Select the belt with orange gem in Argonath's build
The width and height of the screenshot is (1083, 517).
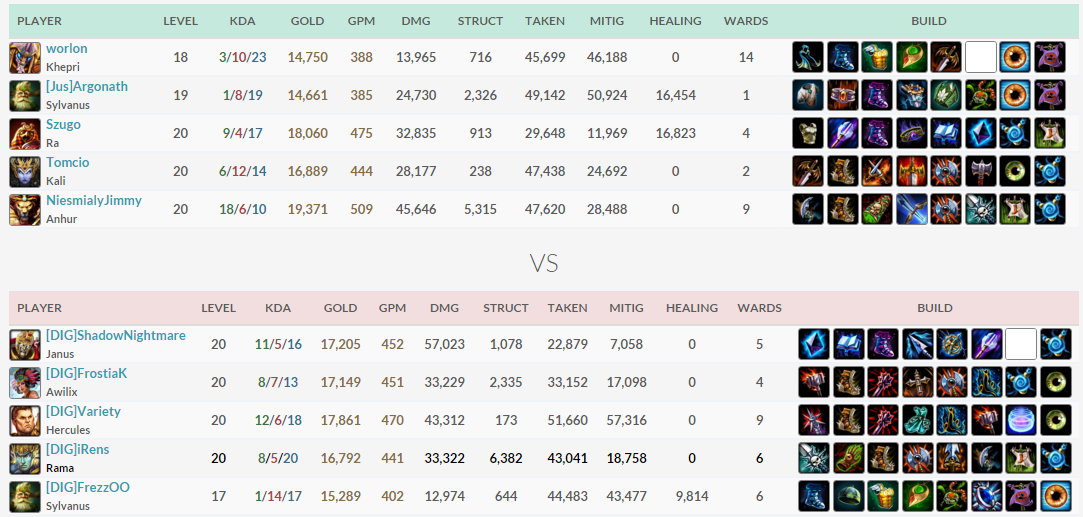pyautogui.click(x=842, y=95)
